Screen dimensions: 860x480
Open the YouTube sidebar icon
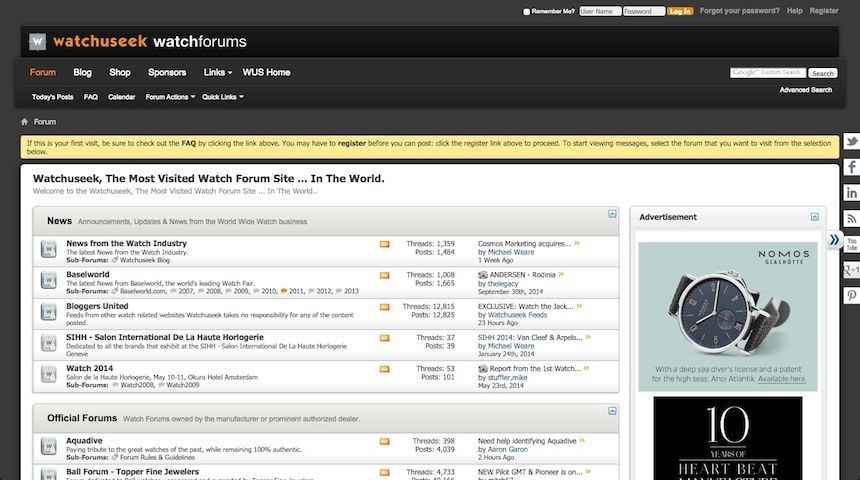pyautogui.click(x=851, y=243)
